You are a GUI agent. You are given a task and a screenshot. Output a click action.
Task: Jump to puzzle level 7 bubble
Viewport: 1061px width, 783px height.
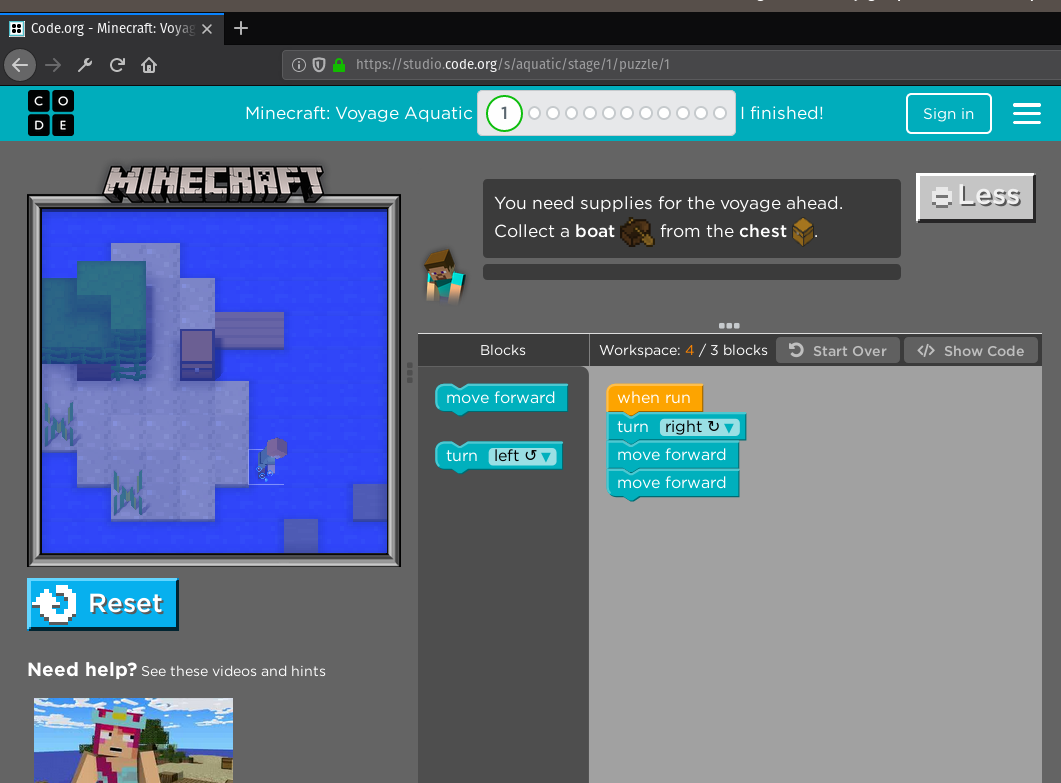[627, 113]
